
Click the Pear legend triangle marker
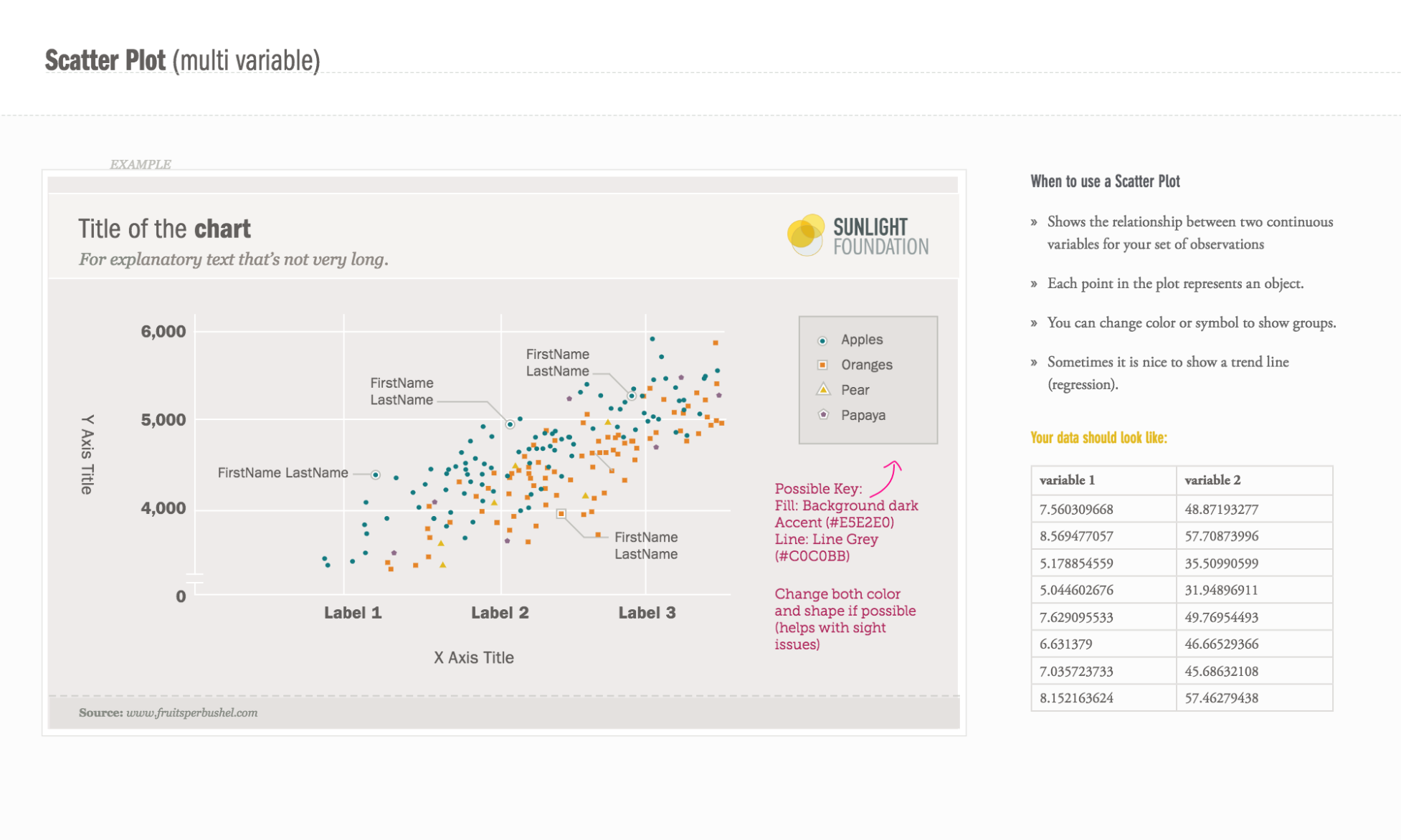click(823, 390)
